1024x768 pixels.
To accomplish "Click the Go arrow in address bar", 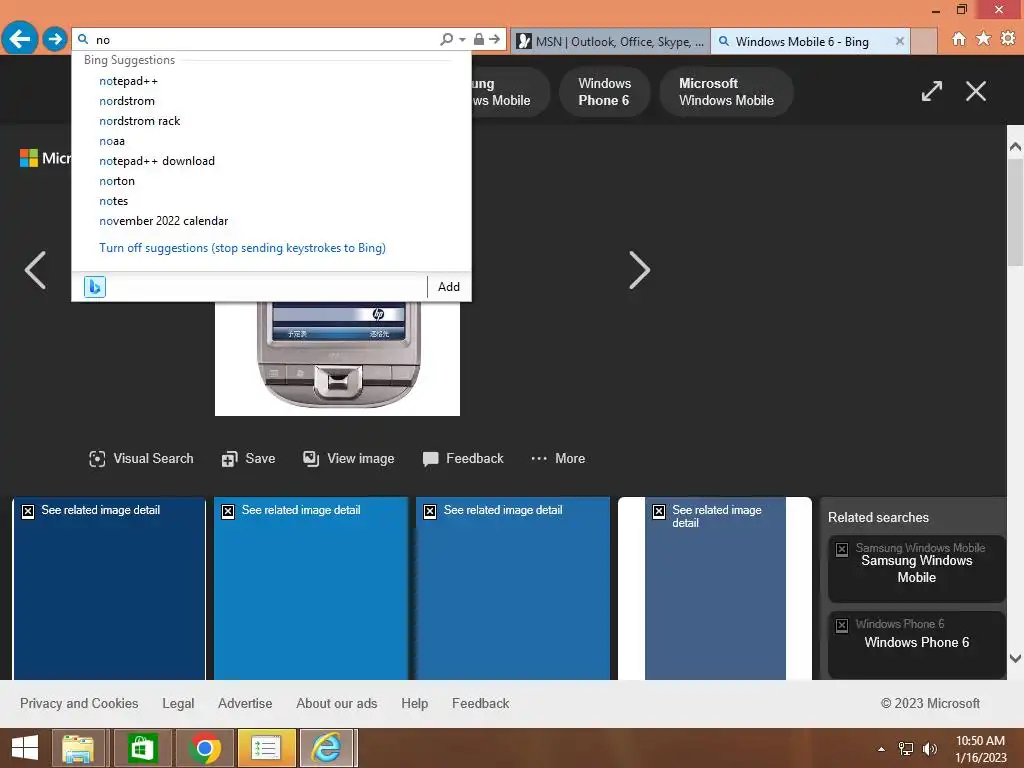I will (x=494, y=39).
